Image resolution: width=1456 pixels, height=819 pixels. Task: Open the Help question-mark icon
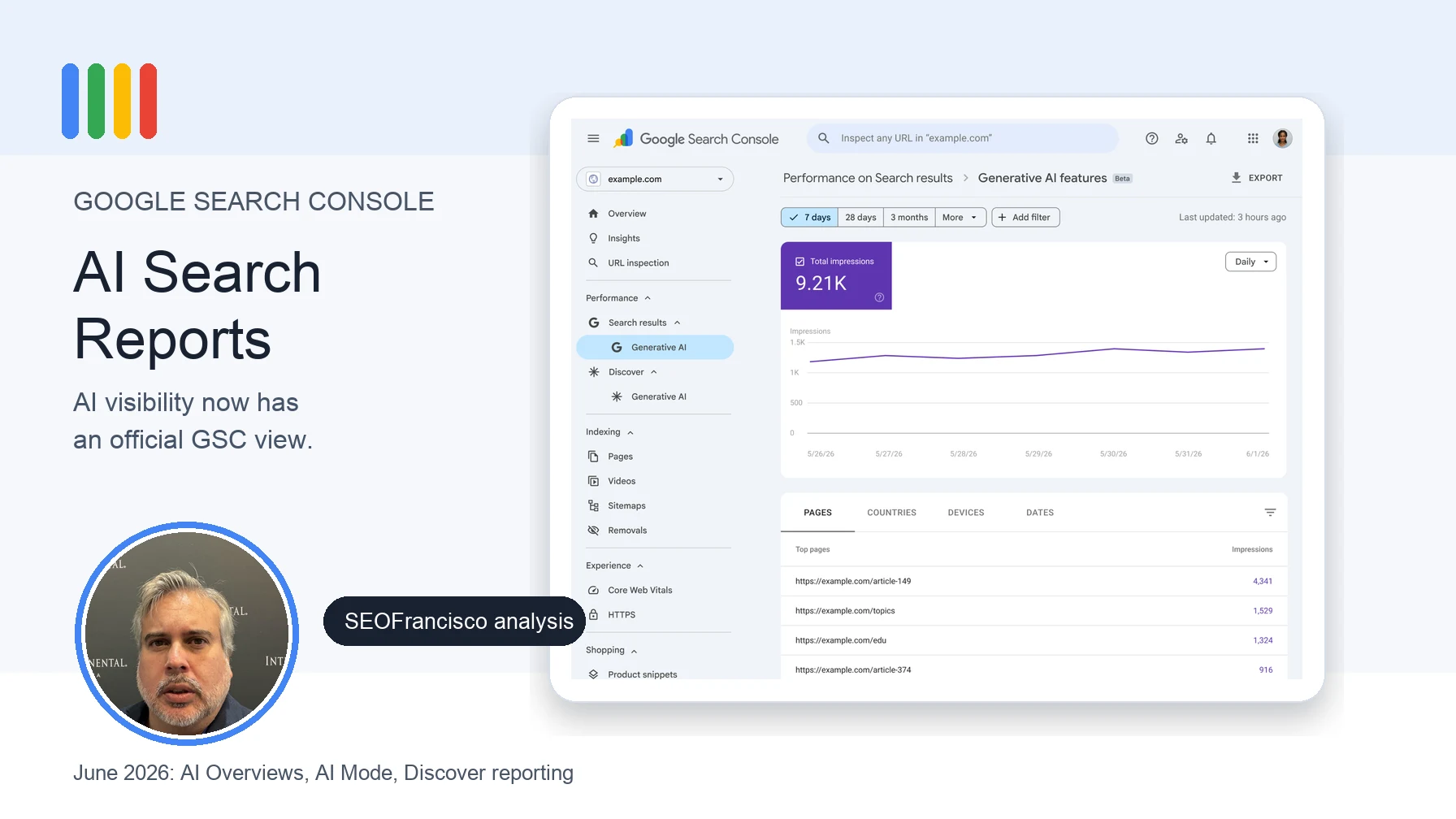pyautogui.click(x=1151, y=138)
